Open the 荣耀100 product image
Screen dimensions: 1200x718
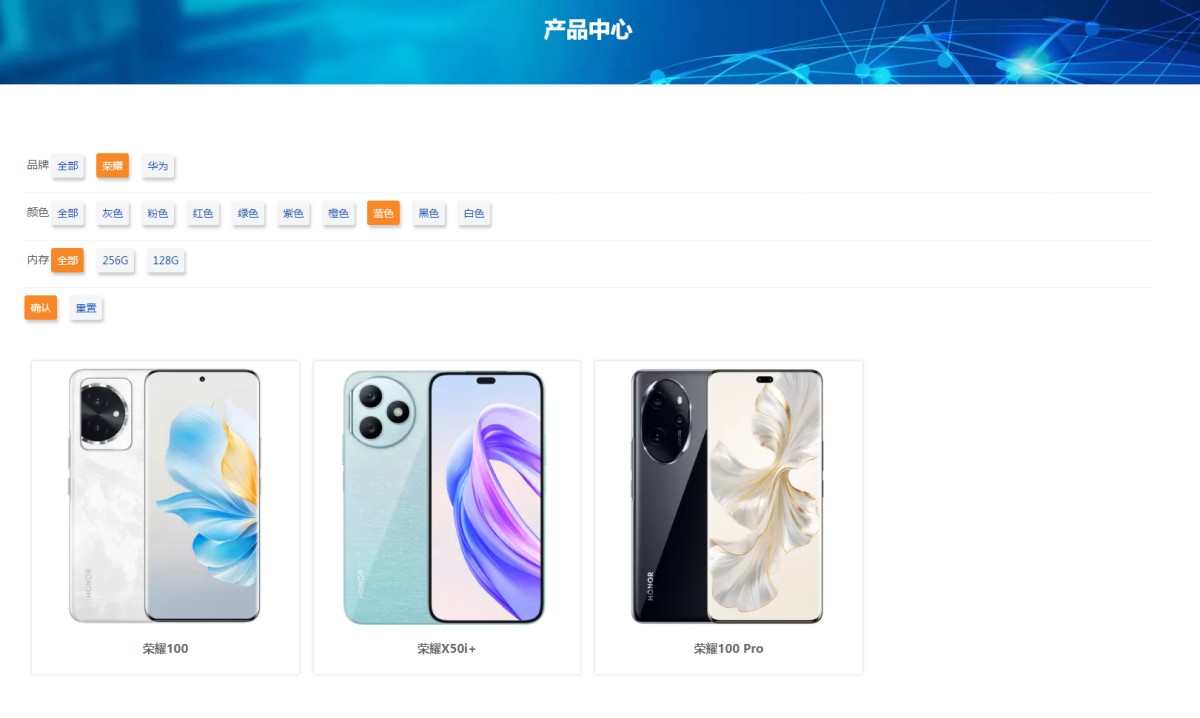point(165,496)
